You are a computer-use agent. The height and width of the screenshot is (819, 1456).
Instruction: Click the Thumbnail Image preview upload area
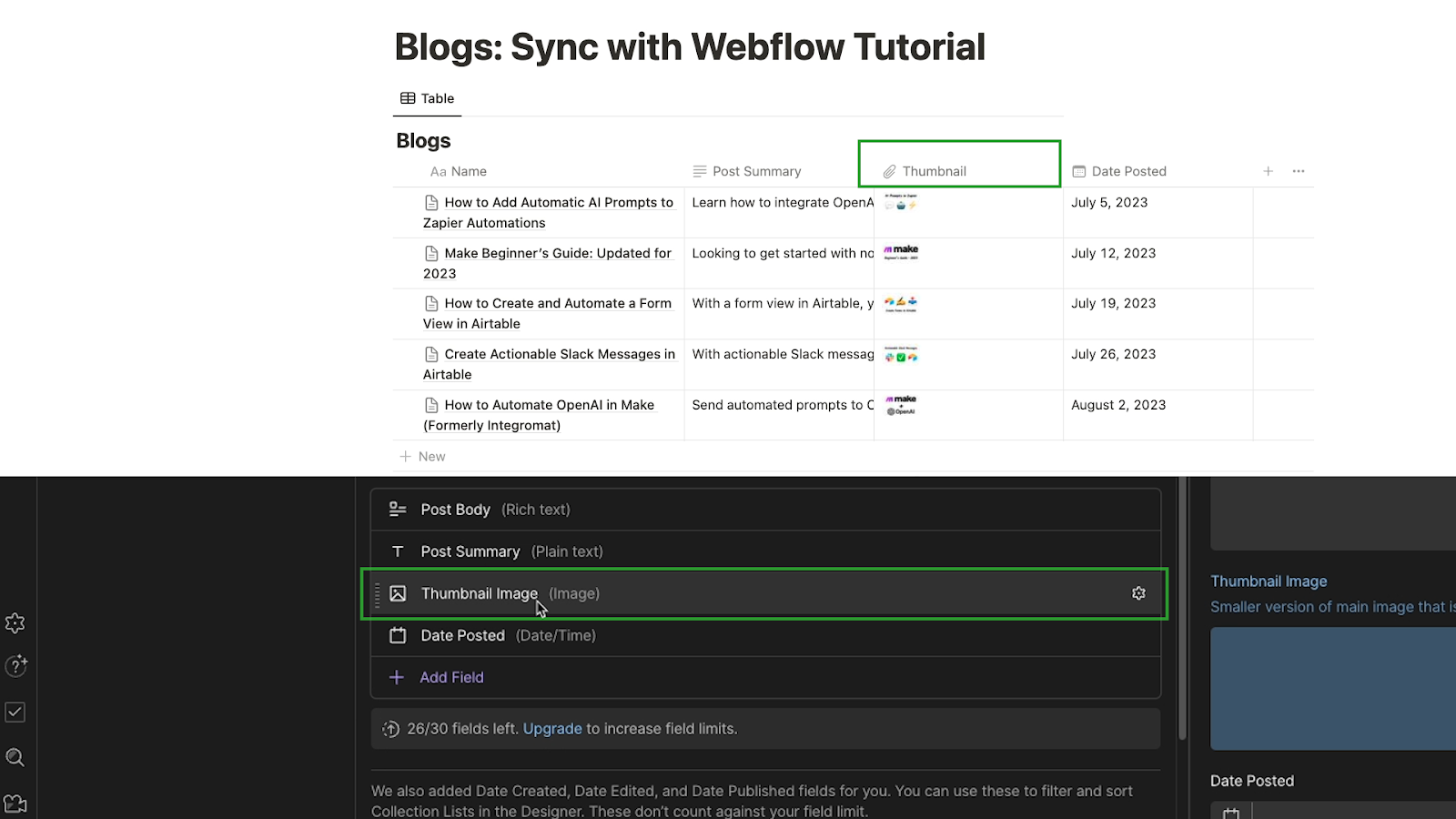(x=1333, y=689)
